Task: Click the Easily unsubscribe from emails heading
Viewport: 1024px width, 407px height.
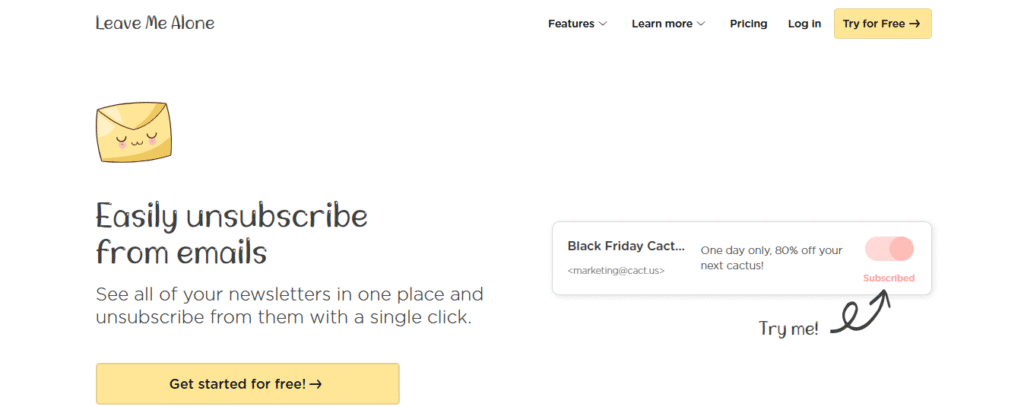Action: pos(231,234)
